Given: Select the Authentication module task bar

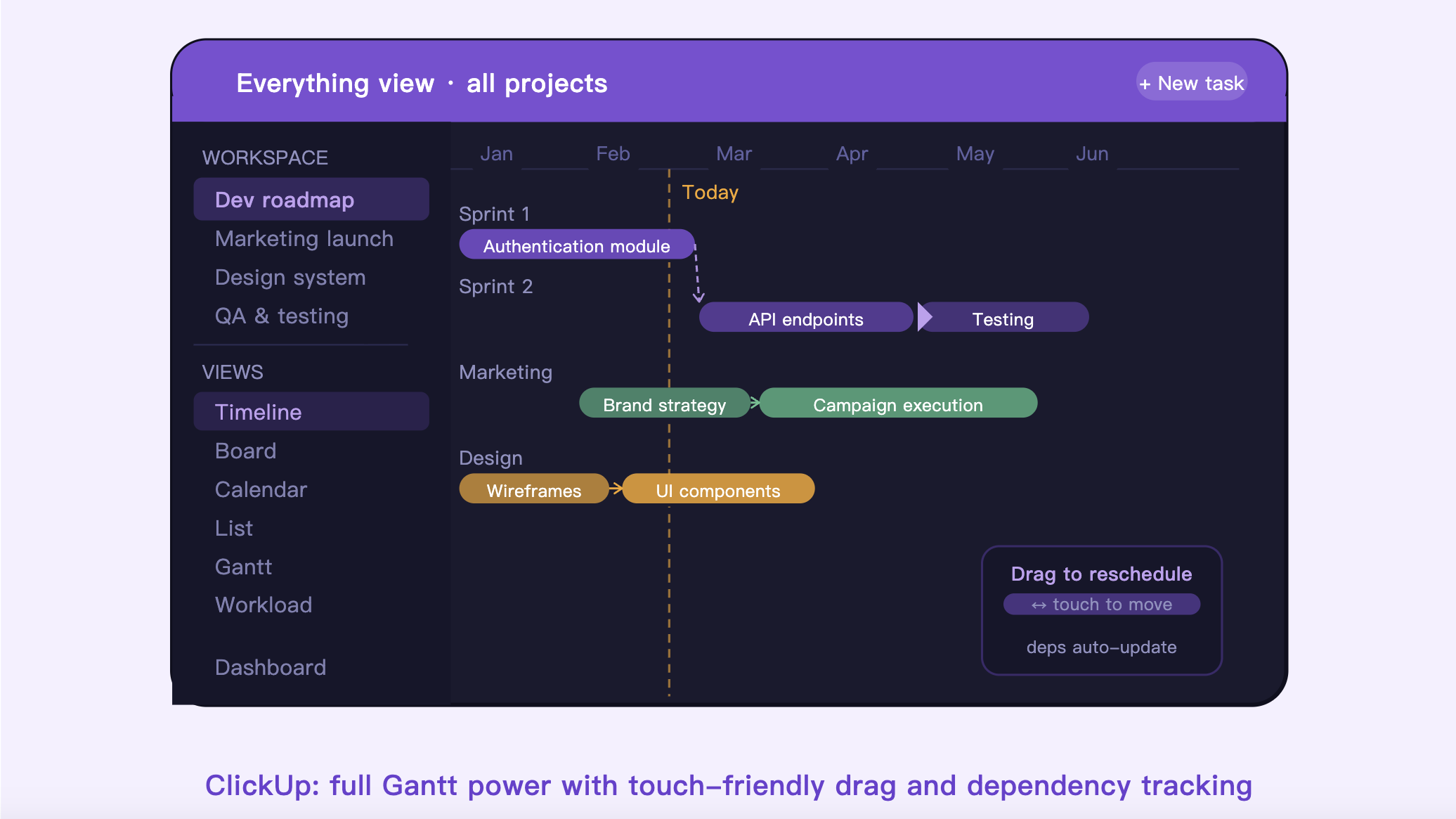Looking at the screenshot, I should (x=577, y=245).
